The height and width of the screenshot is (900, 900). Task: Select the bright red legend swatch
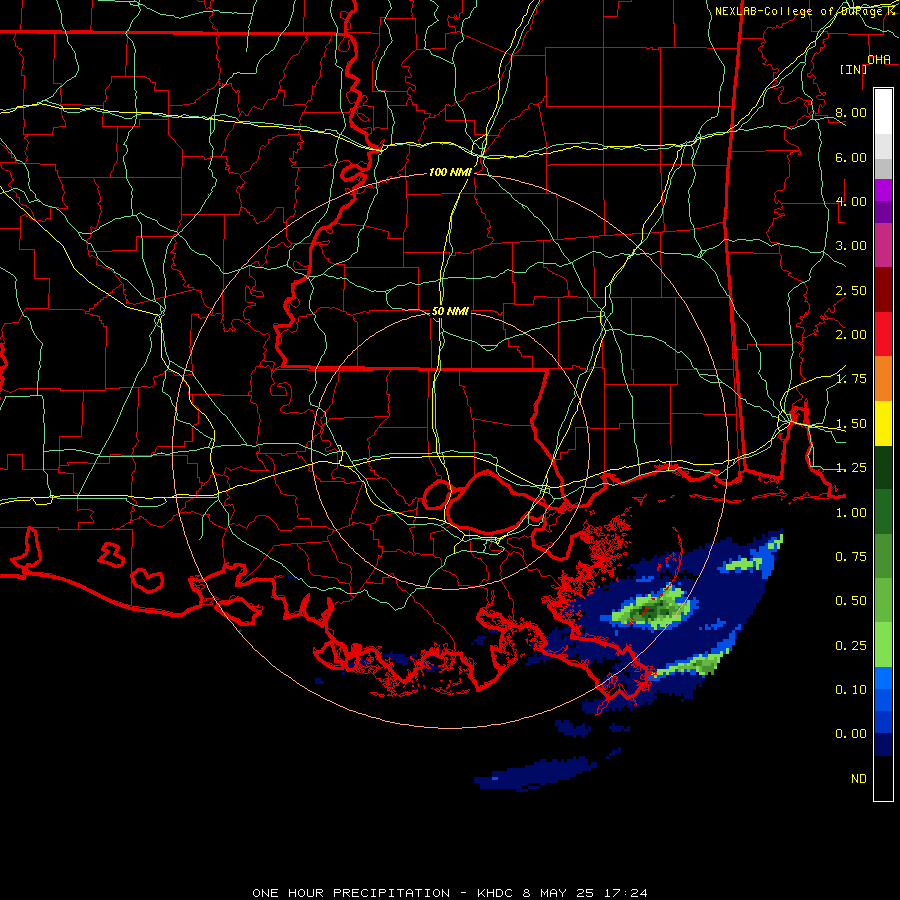click(x=883, y=335)
